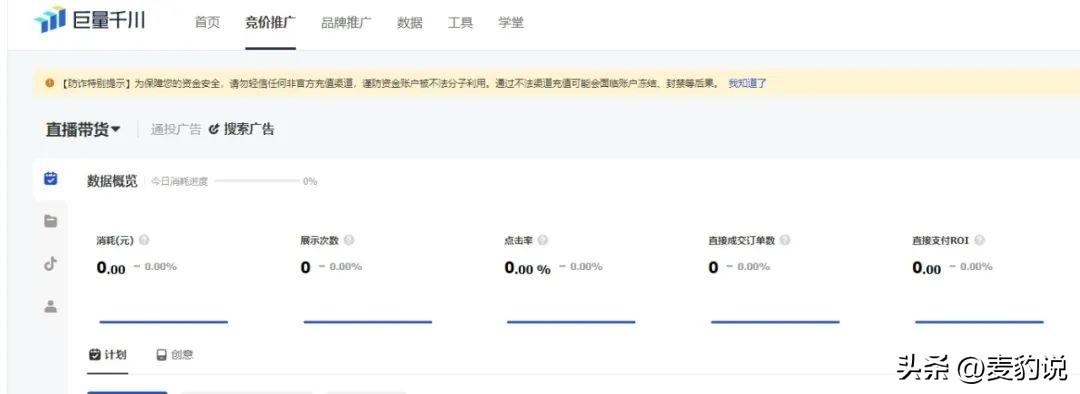Click the 今日消耗进度 progress bar
Screen dimensions: 1080x394
coord(258,181)
